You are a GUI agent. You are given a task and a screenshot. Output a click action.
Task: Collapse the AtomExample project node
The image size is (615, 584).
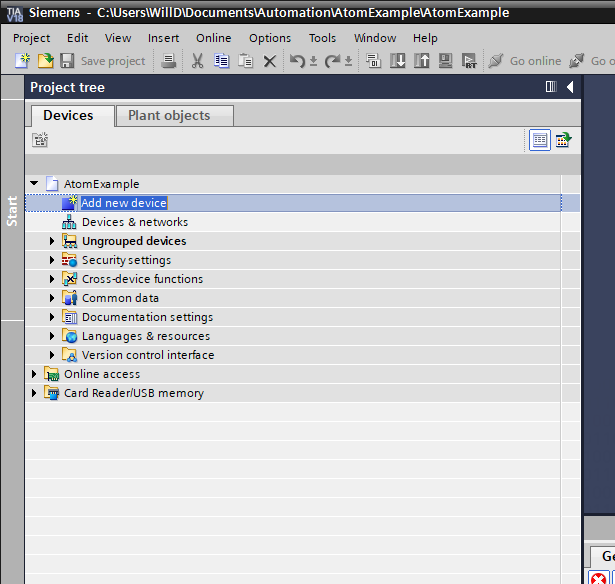34,184
